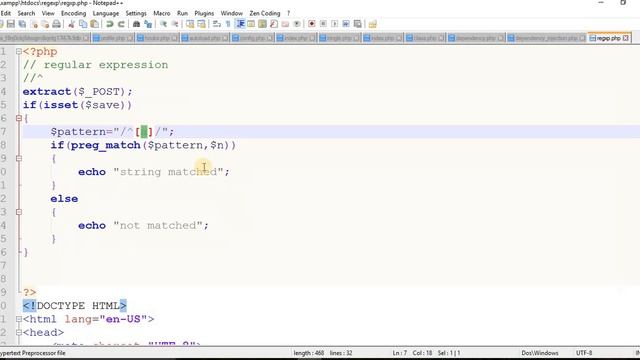Start macro recording
The height and width of the screenshot is (360, 640).
pos(312,24)
